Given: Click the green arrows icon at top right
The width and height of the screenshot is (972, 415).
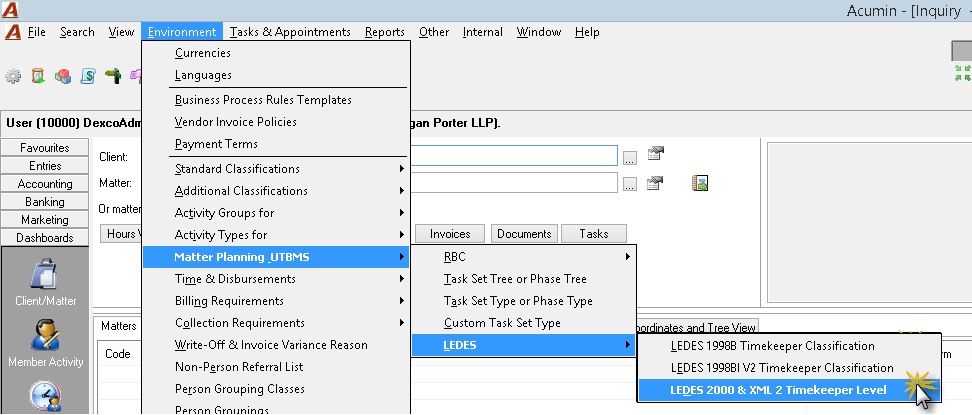Looking at the screenshot, I should tap(963, 73).
